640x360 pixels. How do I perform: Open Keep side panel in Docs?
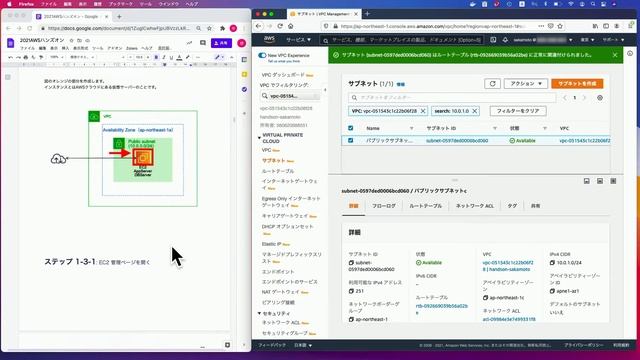pos(244,74)
